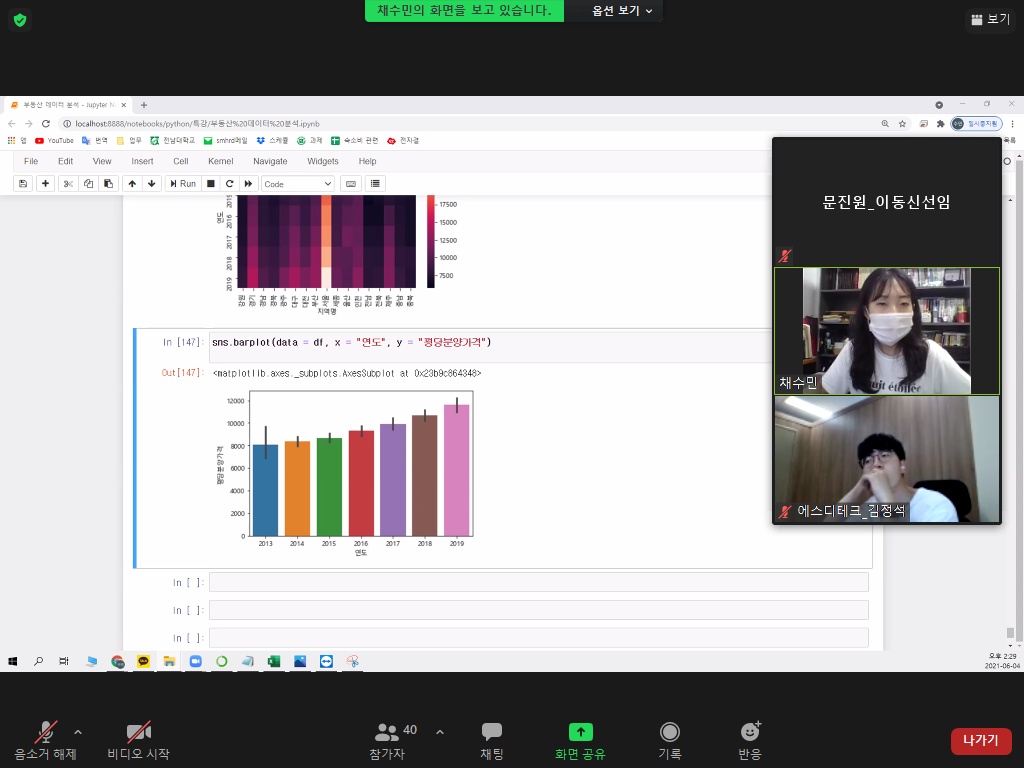
Task: Expand audio options arrow beside the microphone
Action: pyautogui.click(x=78, y=732)
